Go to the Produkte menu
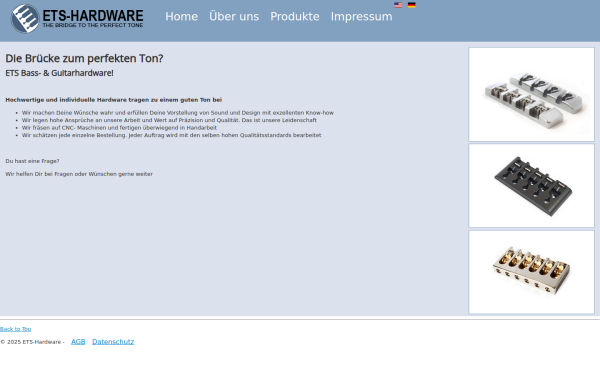This screenshot has height=375, width=600. click(x=295, y=16)
